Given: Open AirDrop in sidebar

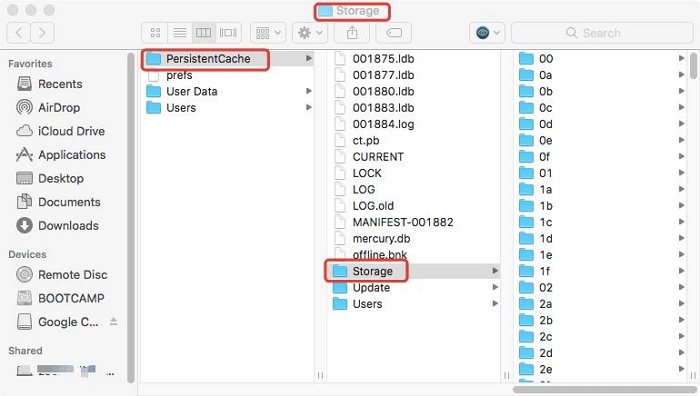Looking at the screenshot, I should pyautogui.click(x=48, y=108).
